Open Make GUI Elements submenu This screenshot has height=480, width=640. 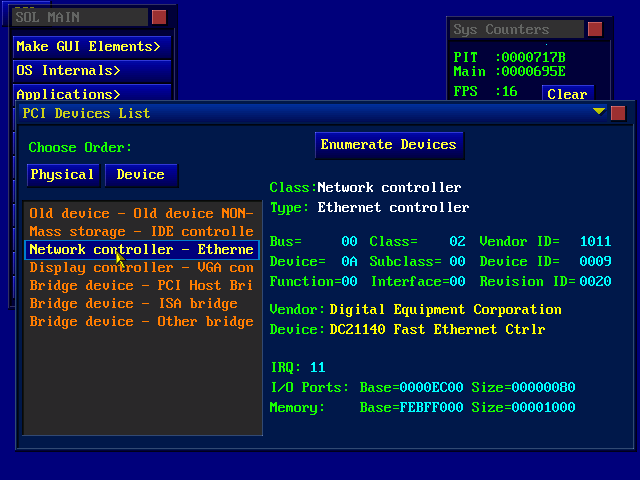92,47
